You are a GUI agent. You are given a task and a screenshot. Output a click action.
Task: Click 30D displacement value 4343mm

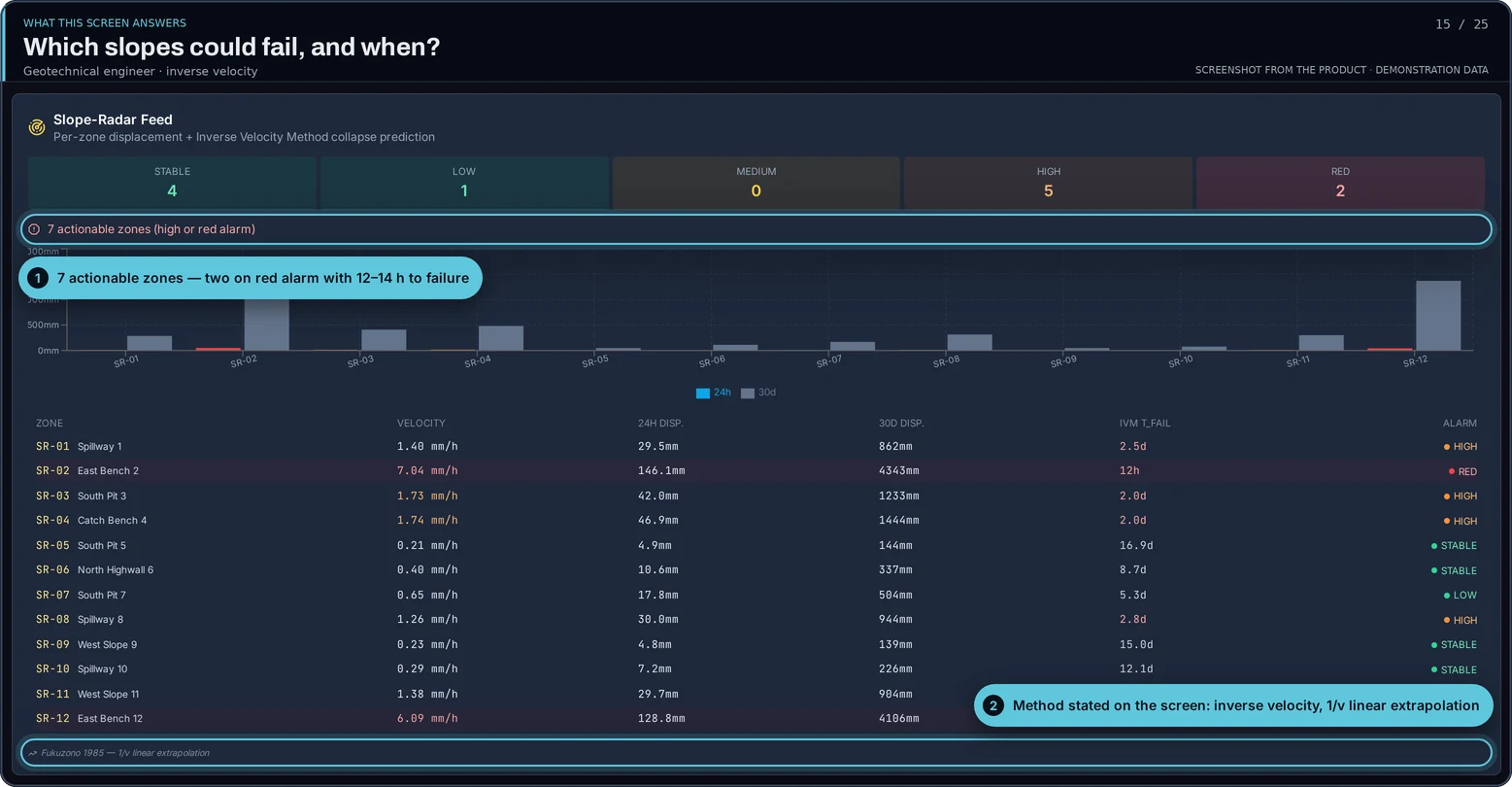pyautogui.click(x=899, y=470)
